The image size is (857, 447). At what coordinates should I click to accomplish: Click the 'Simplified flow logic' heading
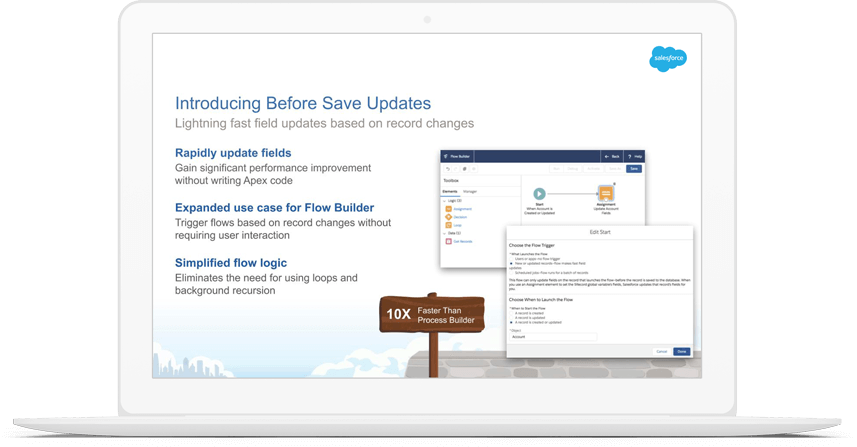(x=231, y=263)
